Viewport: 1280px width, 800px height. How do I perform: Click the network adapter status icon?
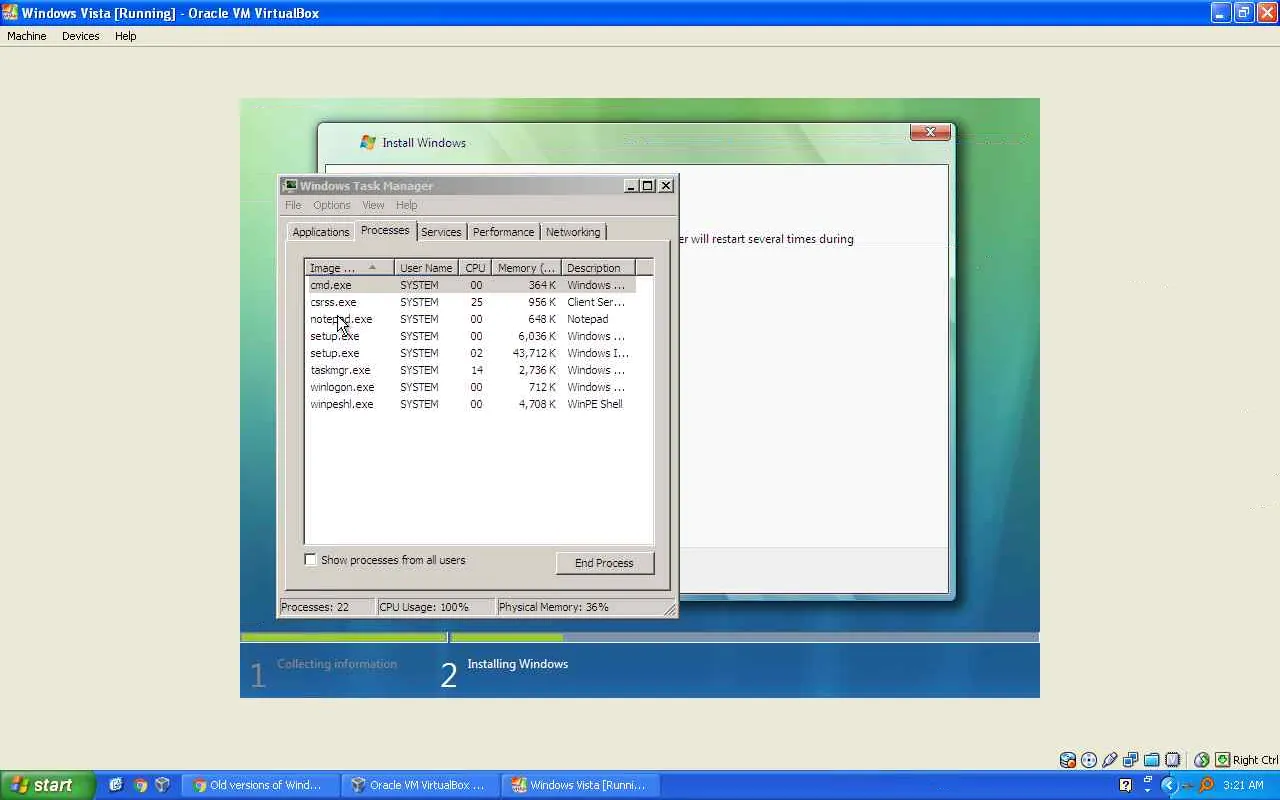click(x=1131, y=760)
